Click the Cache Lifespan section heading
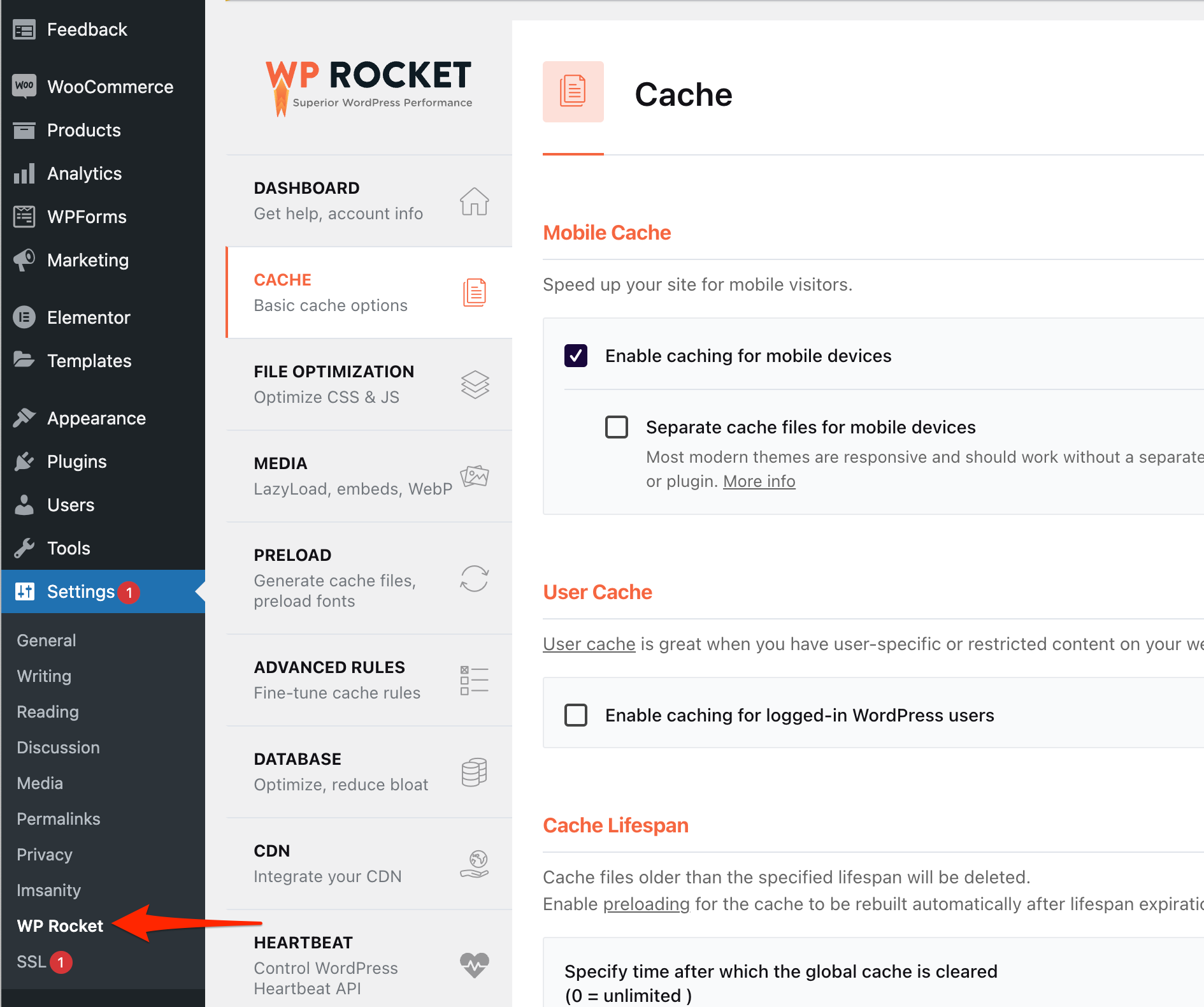 coord(615,825)
